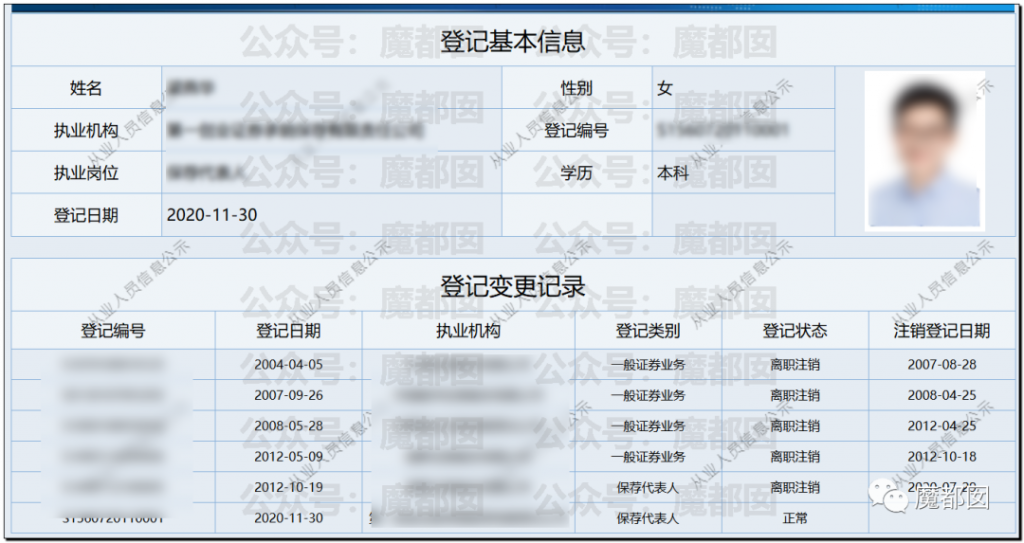The height and width of the screenshot is (543, 1024).
Task: Click the 2012-05-09 registration date cell
Action: [x=288, y=457]
